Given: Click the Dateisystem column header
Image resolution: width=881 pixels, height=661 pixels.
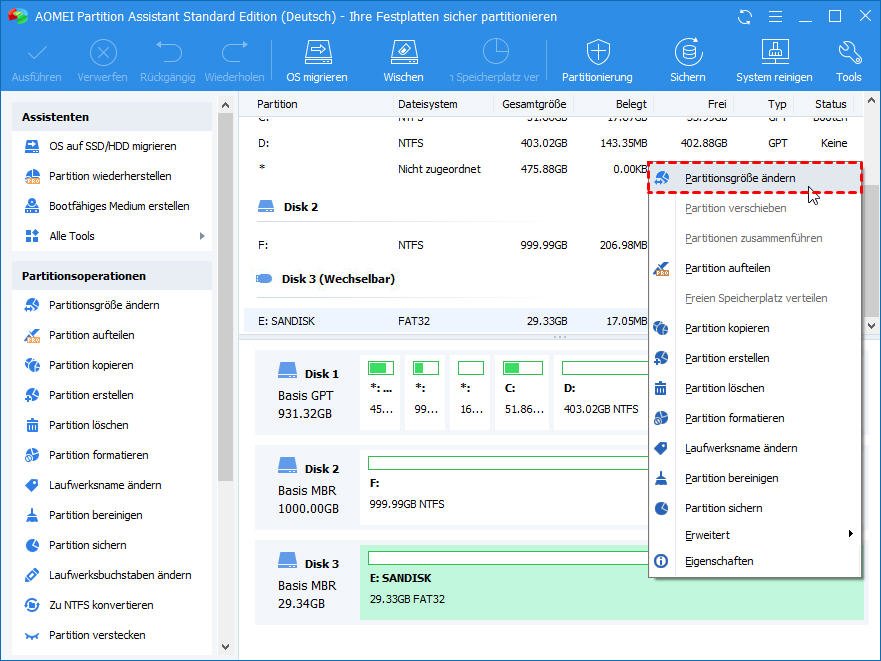Looking at the screenshot, I should pos(427,104).
